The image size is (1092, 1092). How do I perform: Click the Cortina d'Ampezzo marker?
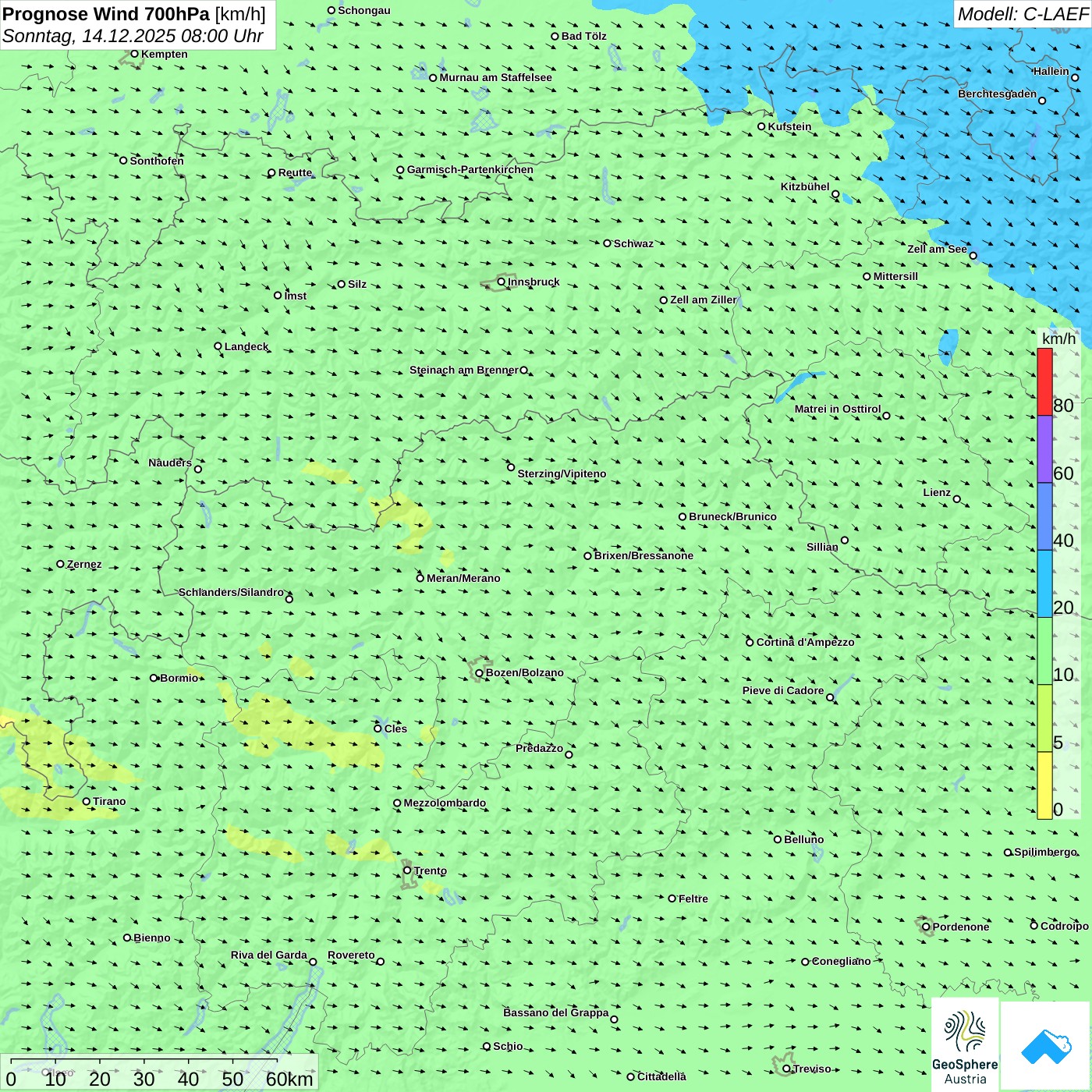(750, 643)
